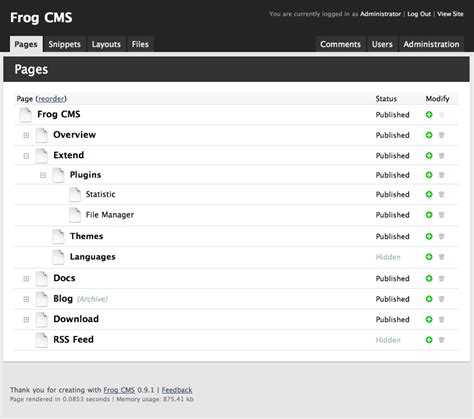474x419 pixels.
Task: Add child page under RSS Feed
Action: 429,340
